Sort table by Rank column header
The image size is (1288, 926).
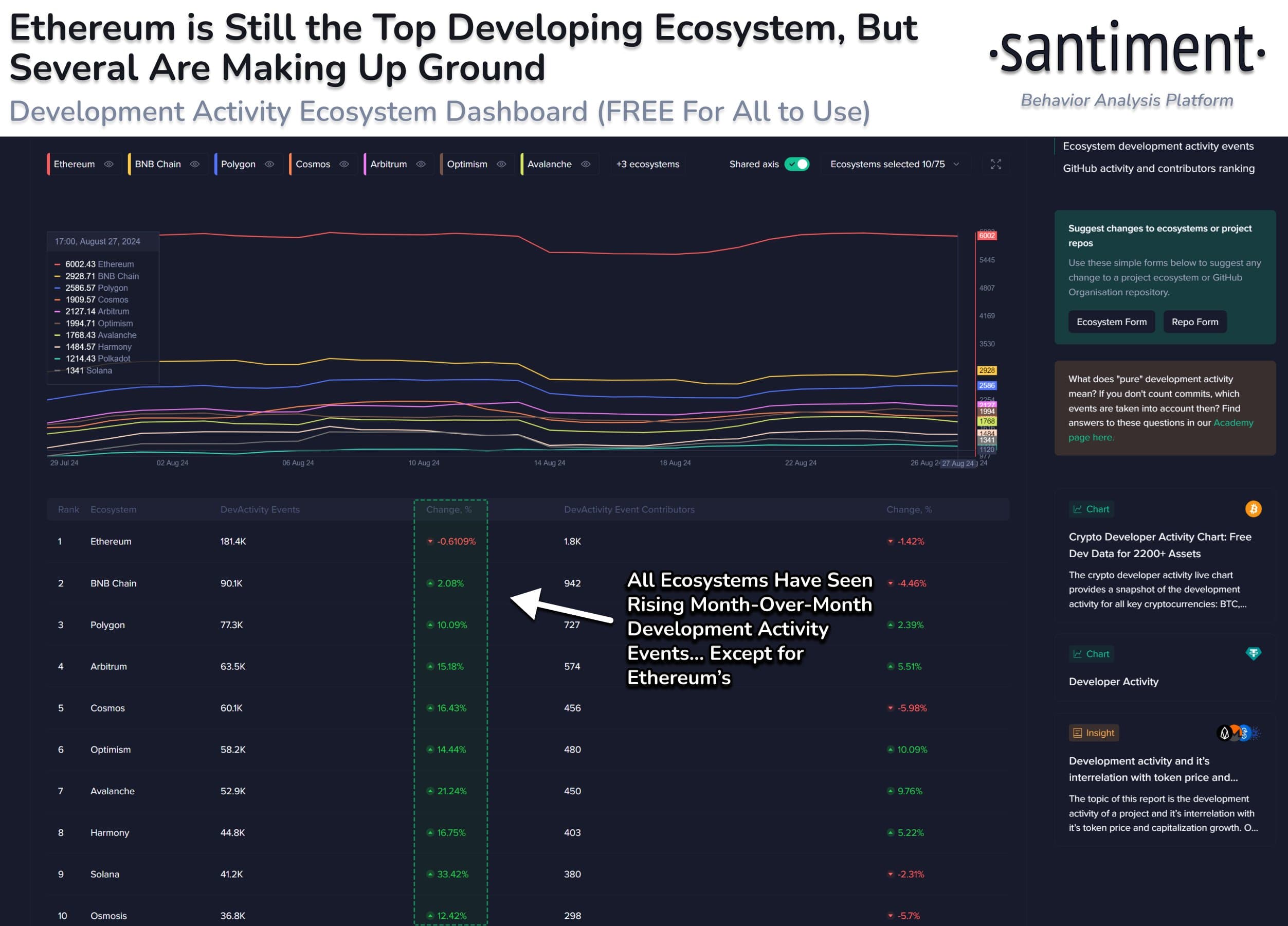tap(68, 510)
